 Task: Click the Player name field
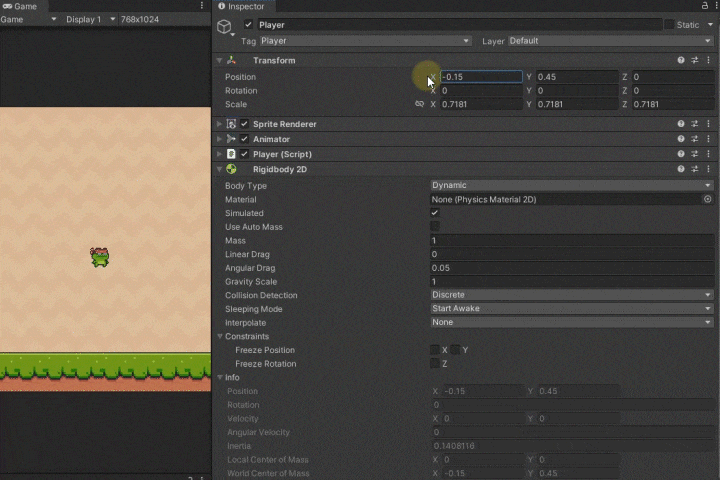click(459, 24)
